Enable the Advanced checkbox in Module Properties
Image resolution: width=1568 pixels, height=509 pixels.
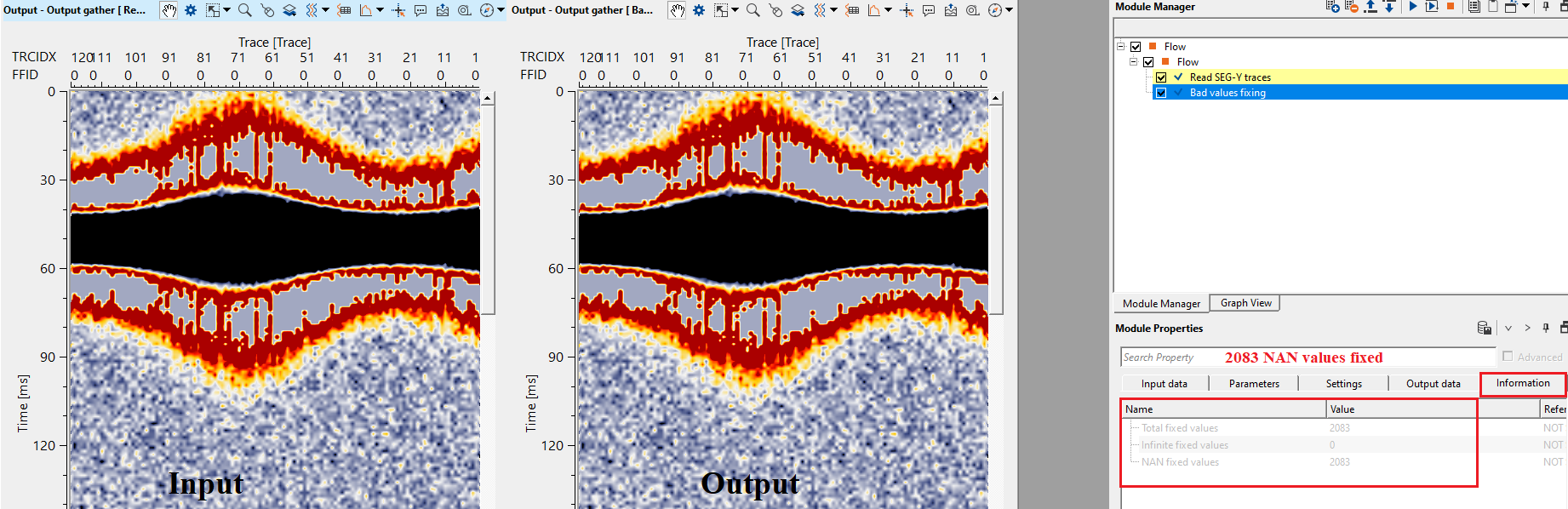1508,357
